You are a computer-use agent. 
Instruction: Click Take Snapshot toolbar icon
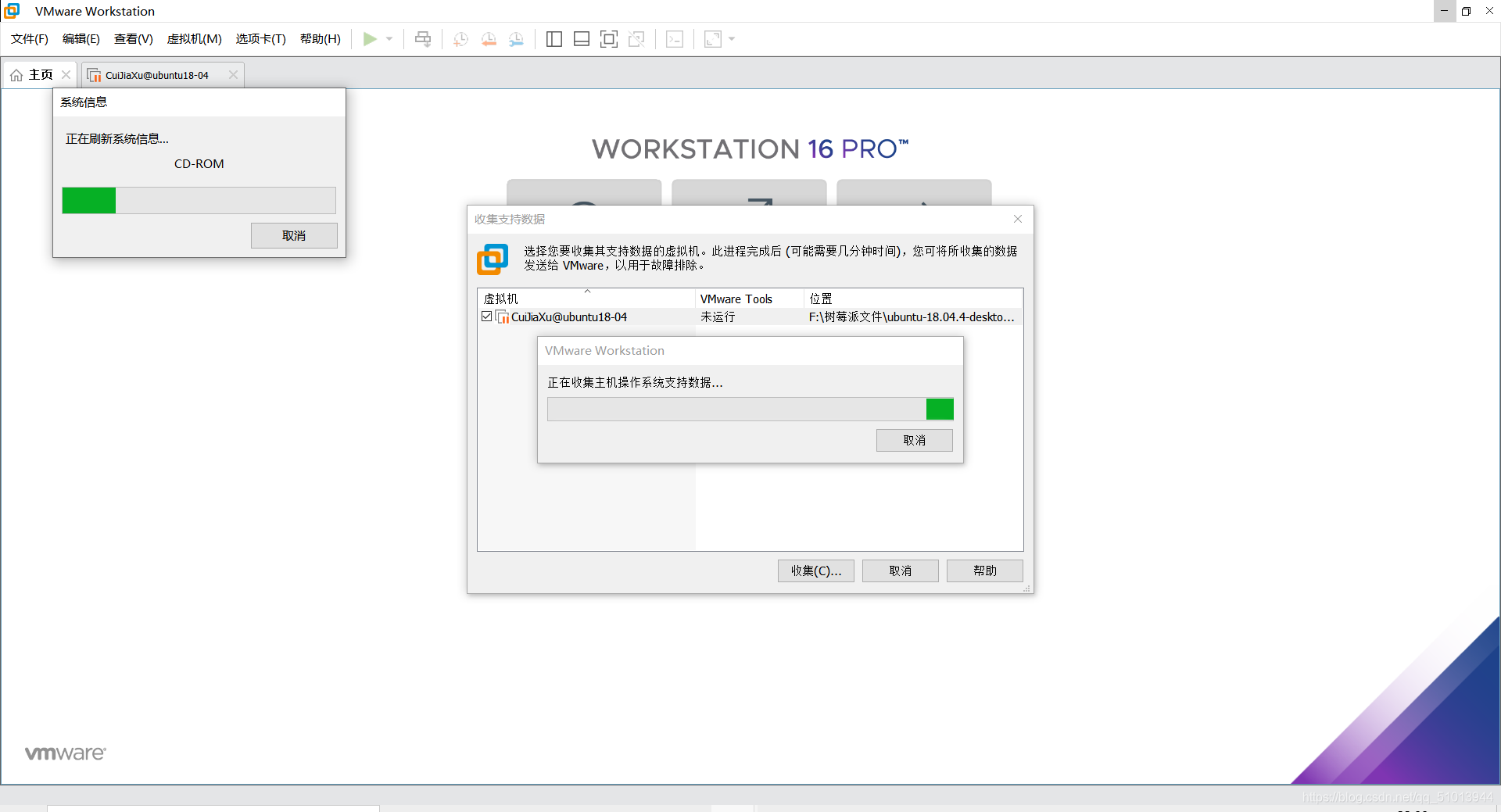tap(460, 39)
